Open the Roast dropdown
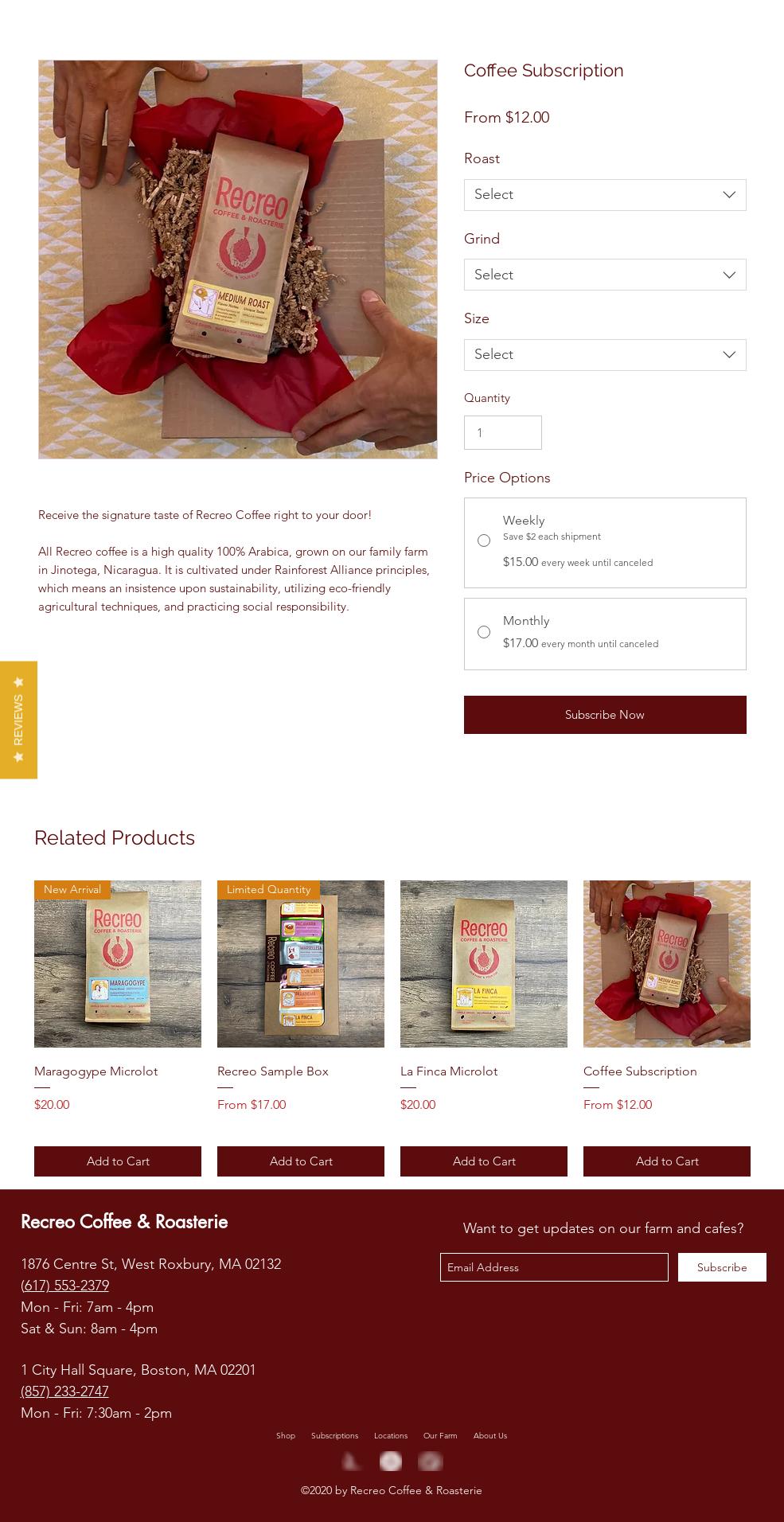Screen dimensions: 784x1522 pos(605,195)
